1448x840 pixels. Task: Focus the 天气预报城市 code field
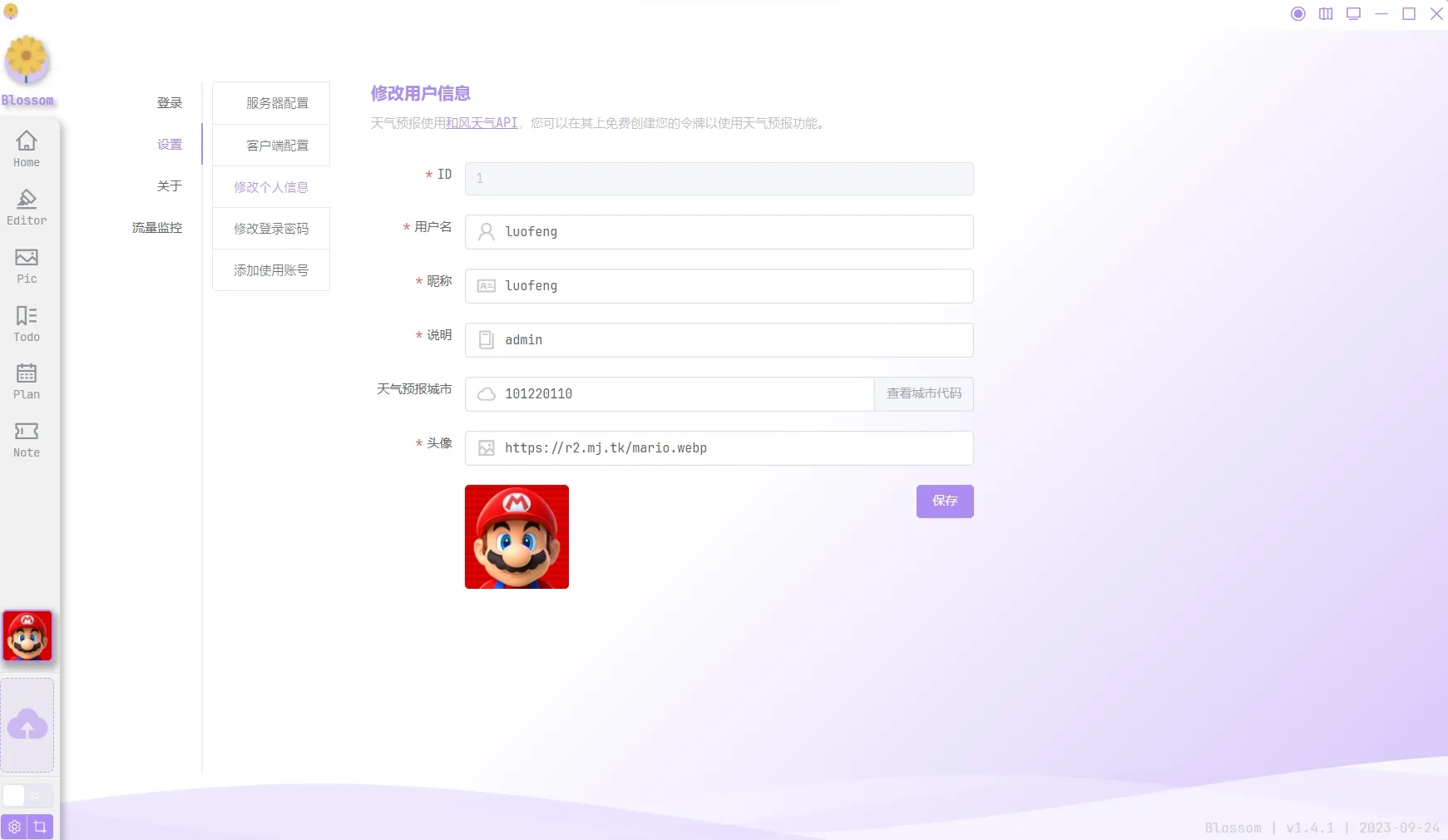pos(670,394)
